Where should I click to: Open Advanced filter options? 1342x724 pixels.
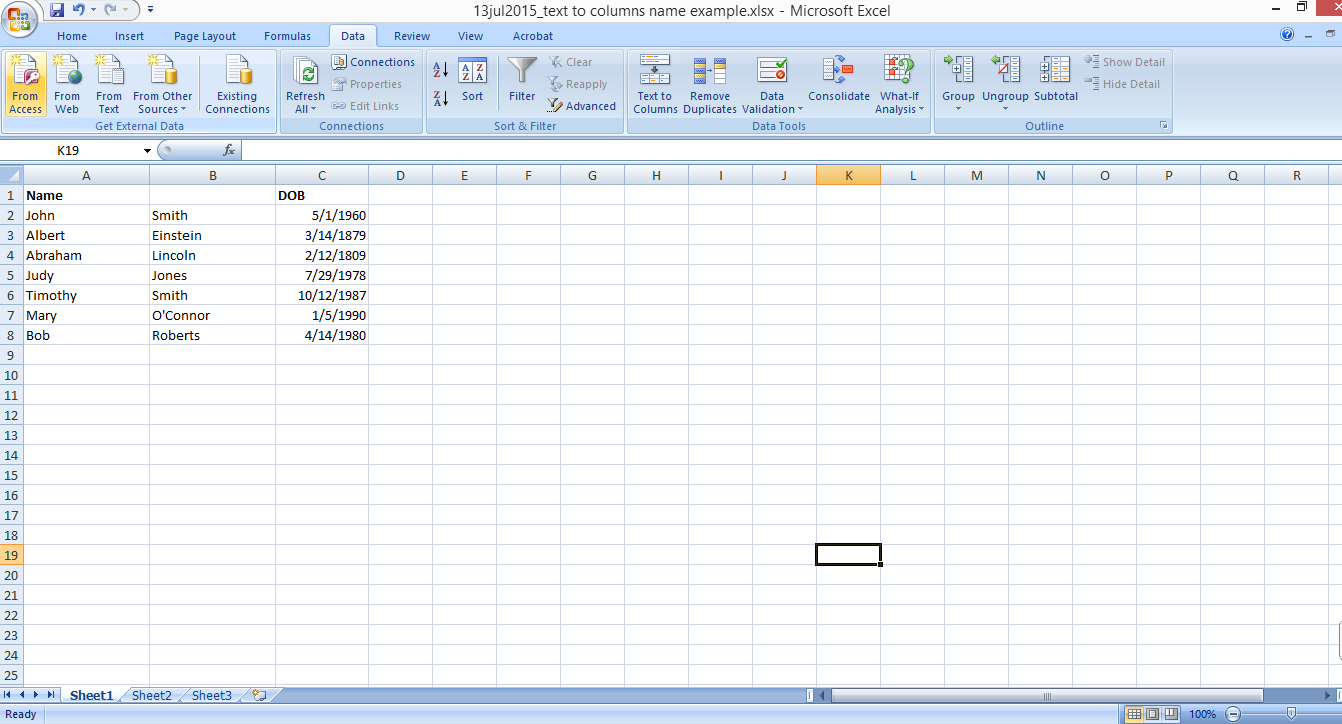pyautogui.click(x=582, y=106)
